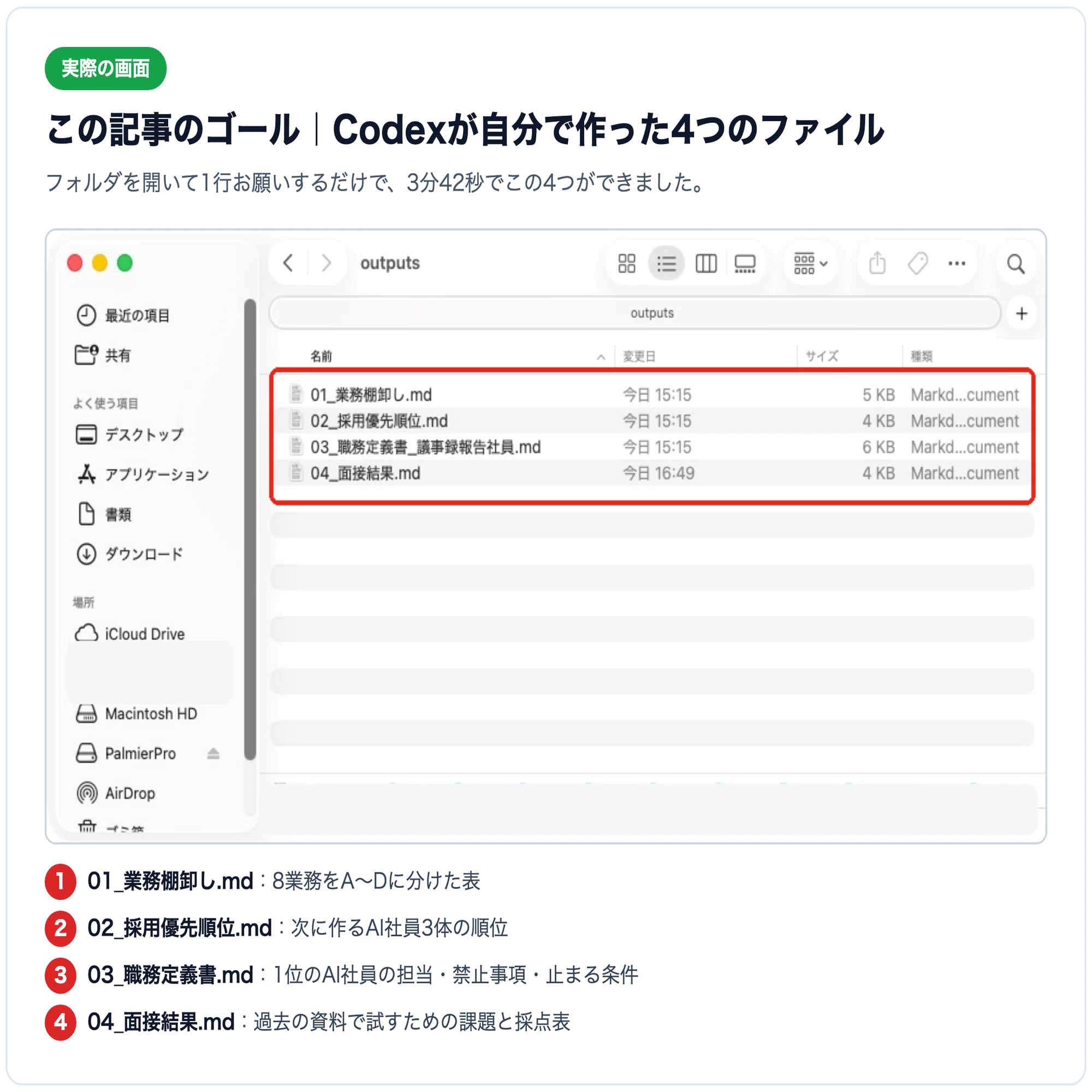Open Macintosh HD in the sidebar

(136, 713)
